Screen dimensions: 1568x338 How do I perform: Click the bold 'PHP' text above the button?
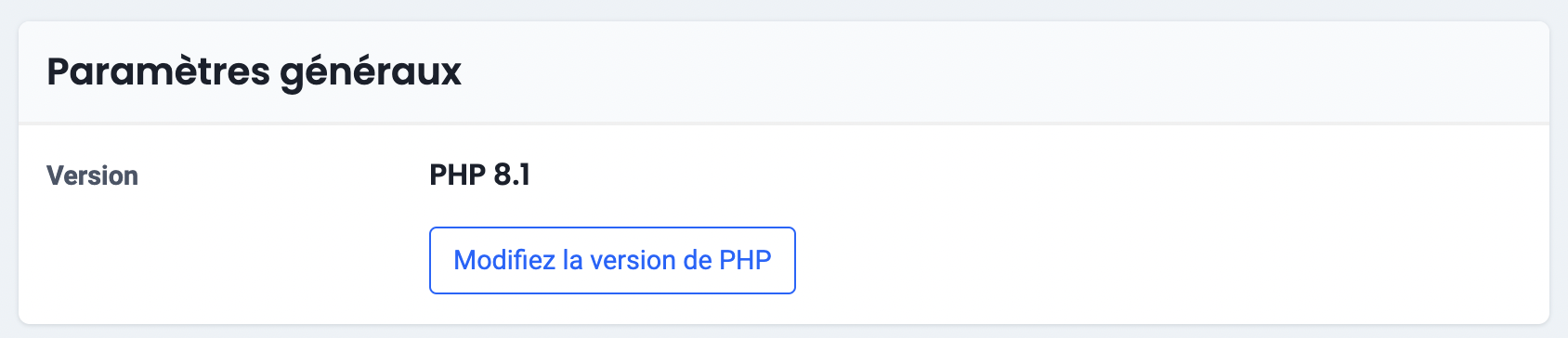click(x=457, y=175)
